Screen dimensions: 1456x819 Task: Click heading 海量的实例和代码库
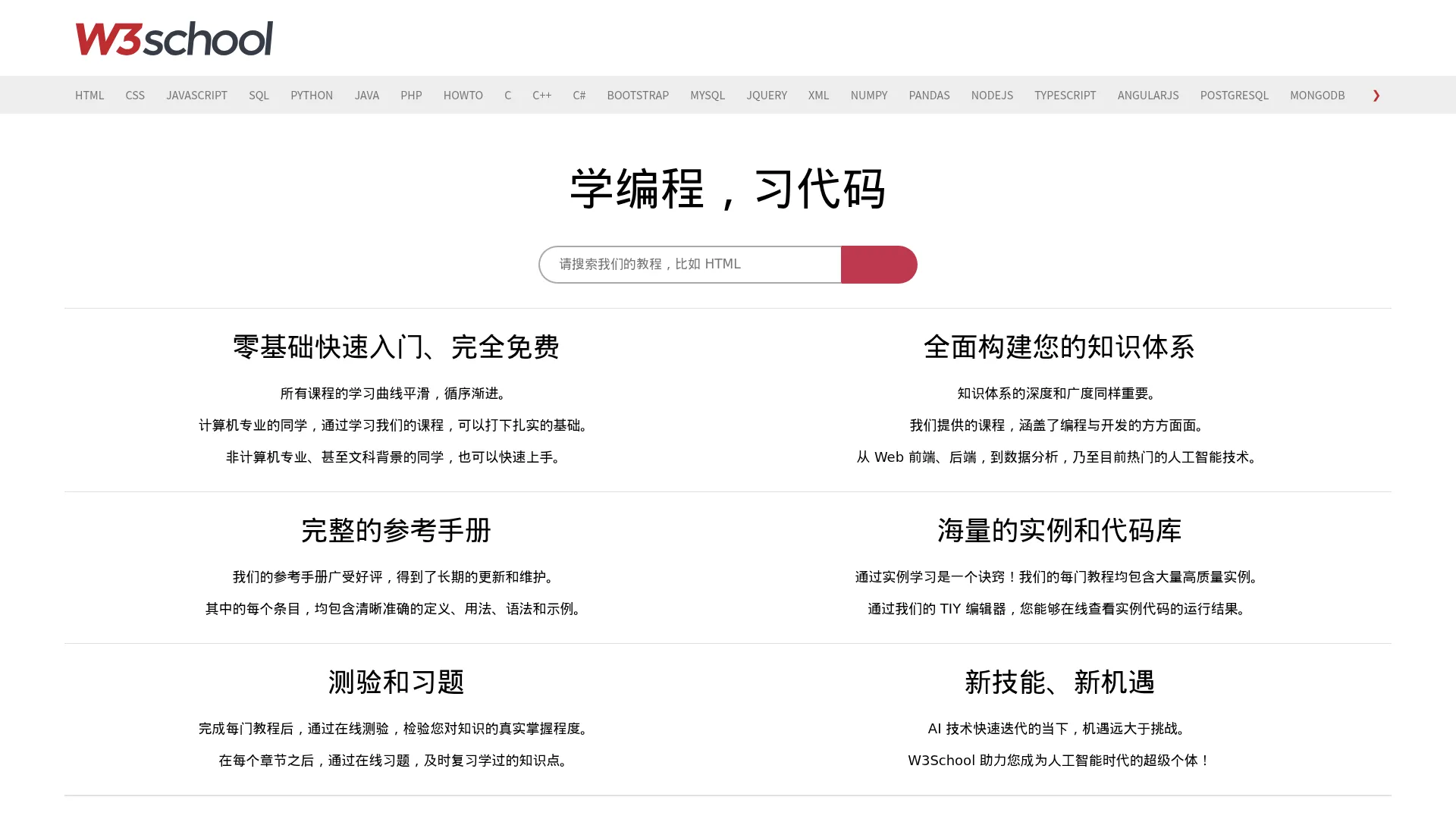pos(1059,531)
